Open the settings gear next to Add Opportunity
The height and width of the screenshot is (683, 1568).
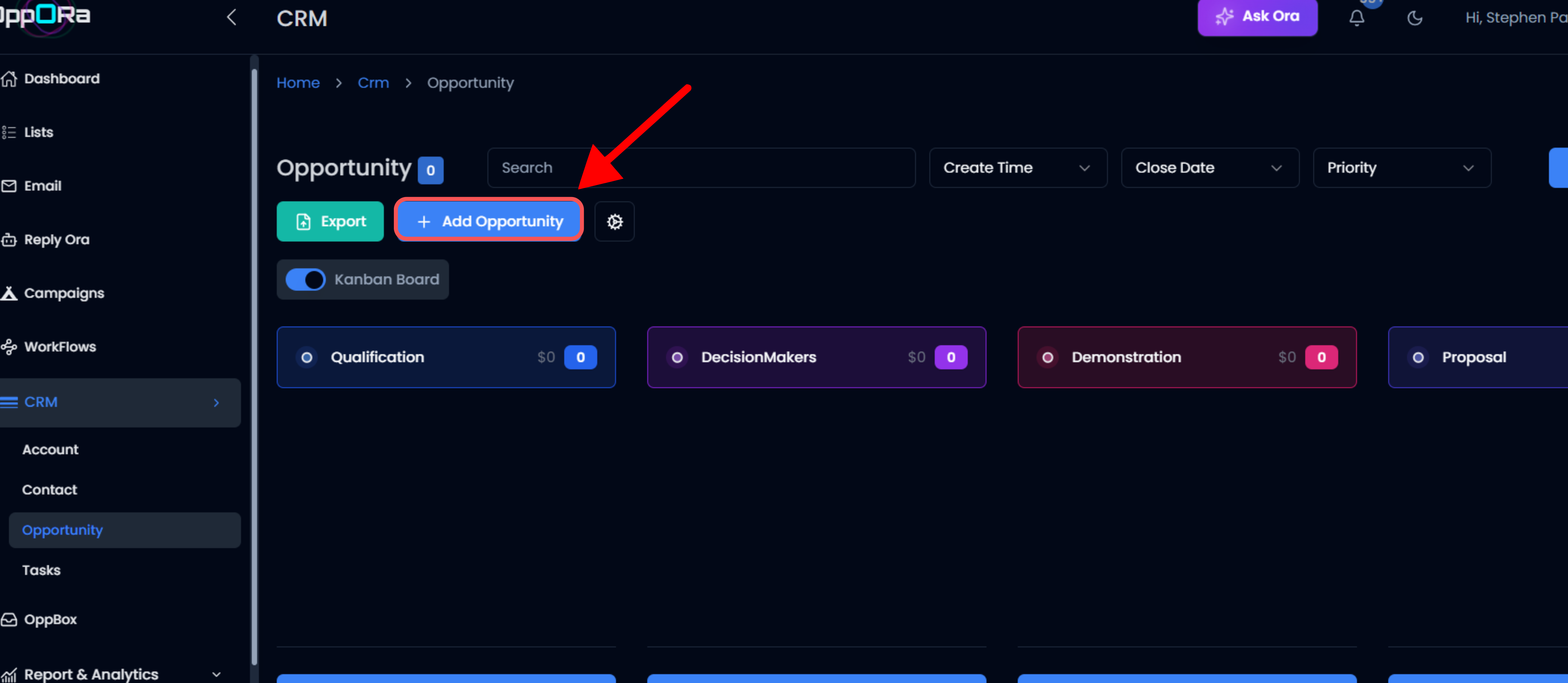614,221
